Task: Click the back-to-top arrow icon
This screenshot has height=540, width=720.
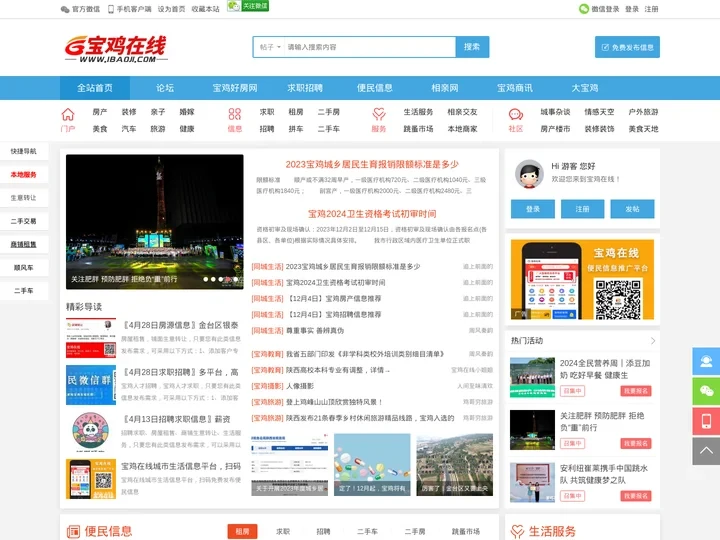Action: 706,451
